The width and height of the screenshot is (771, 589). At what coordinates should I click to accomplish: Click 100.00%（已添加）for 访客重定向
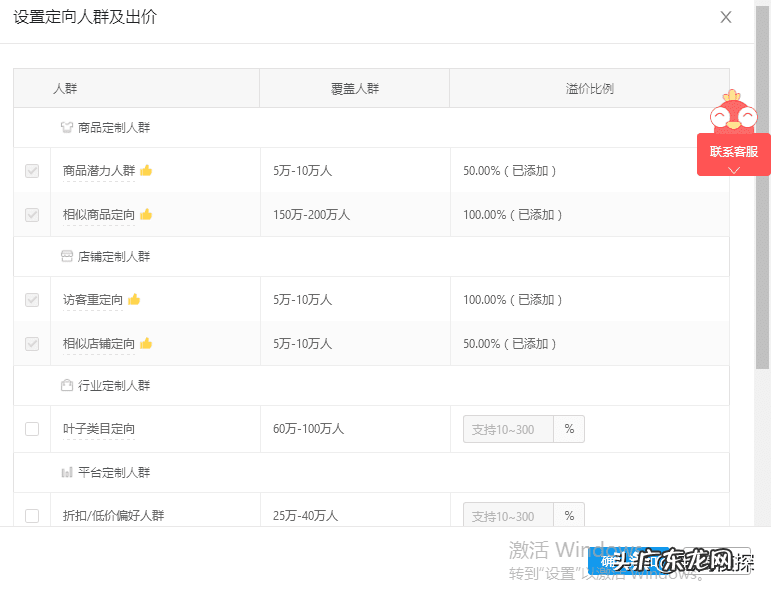(x=512, y=299)
